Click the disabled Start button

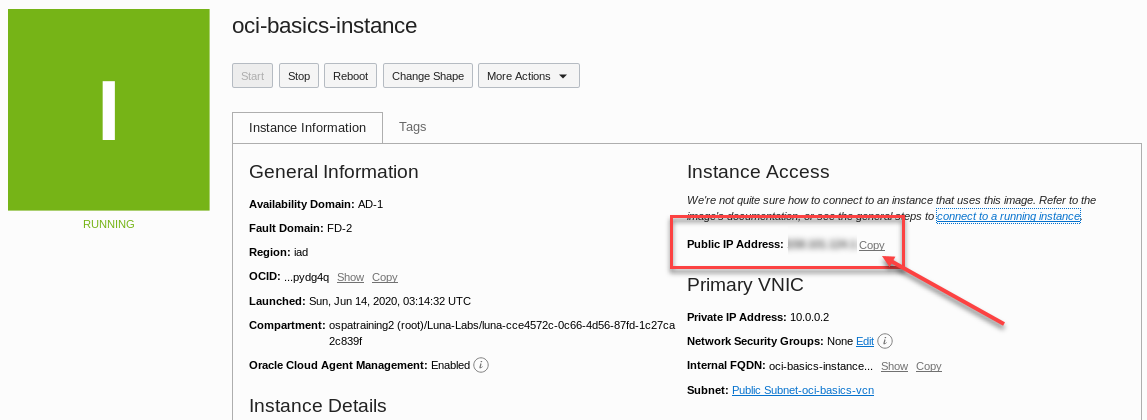pos(252,76)
